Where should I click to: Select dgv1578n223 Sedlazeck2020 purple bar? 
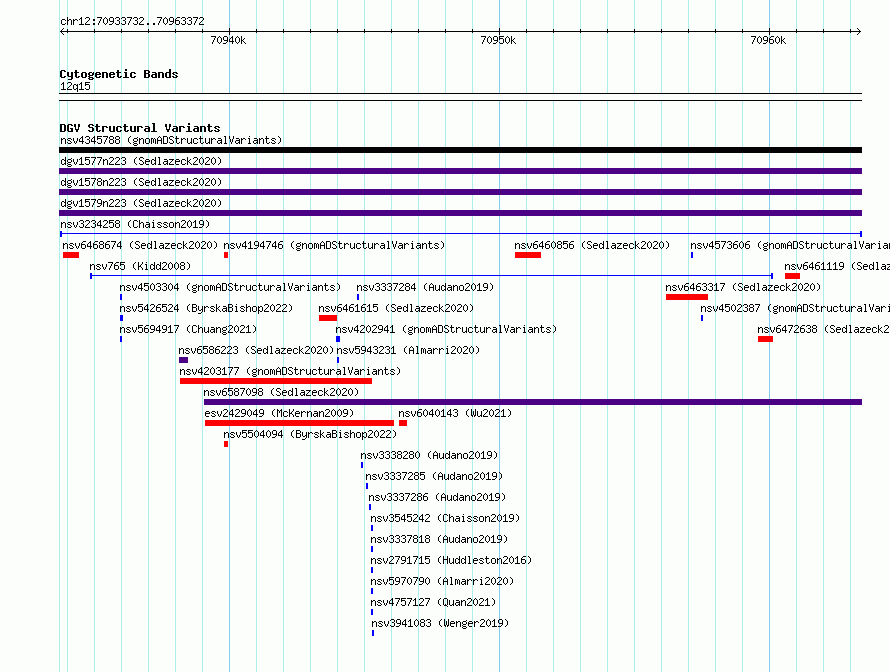[460, 192]
